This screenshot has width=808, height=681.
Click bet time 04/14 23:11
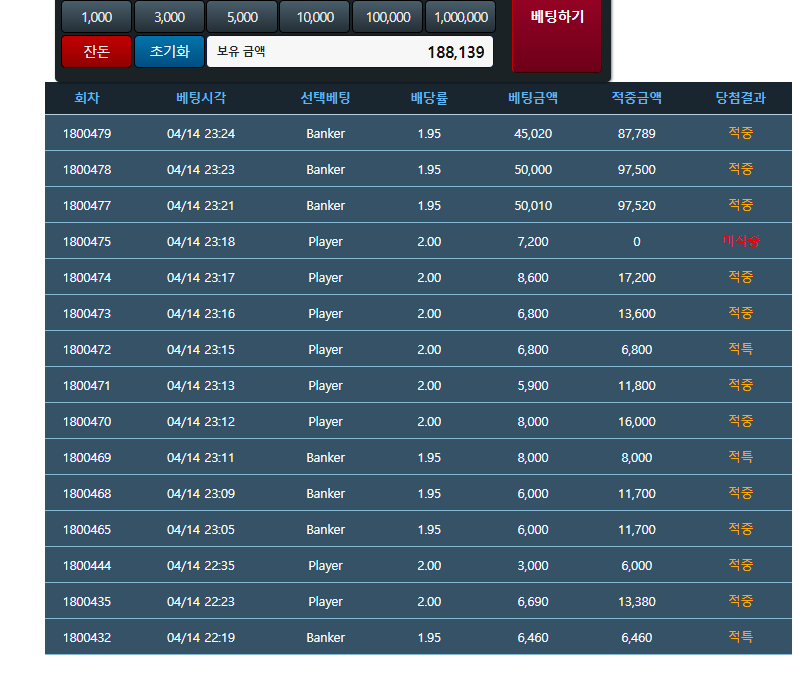(201, 457)
